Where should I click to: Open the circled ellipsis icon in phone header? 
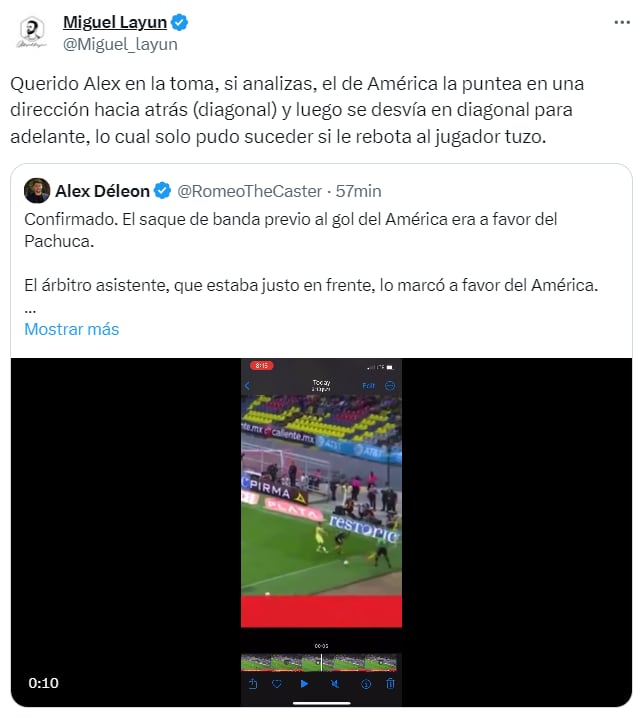pyautogui.click(x=390, y=385)
